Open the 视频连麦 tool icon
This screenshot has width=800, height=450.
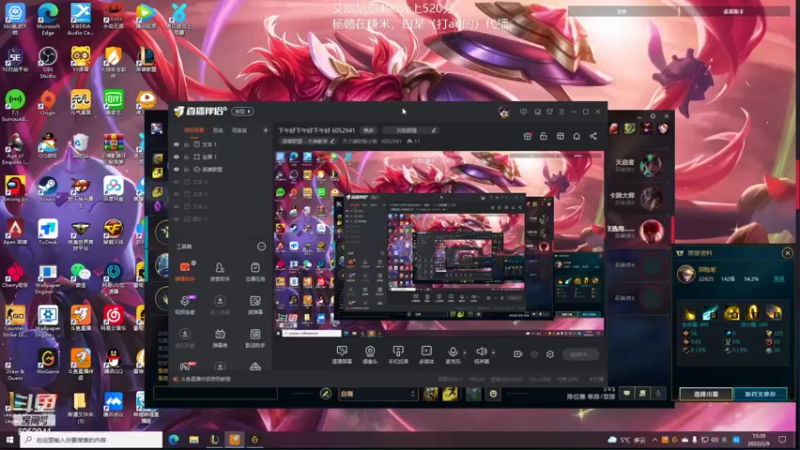[185, 304]
